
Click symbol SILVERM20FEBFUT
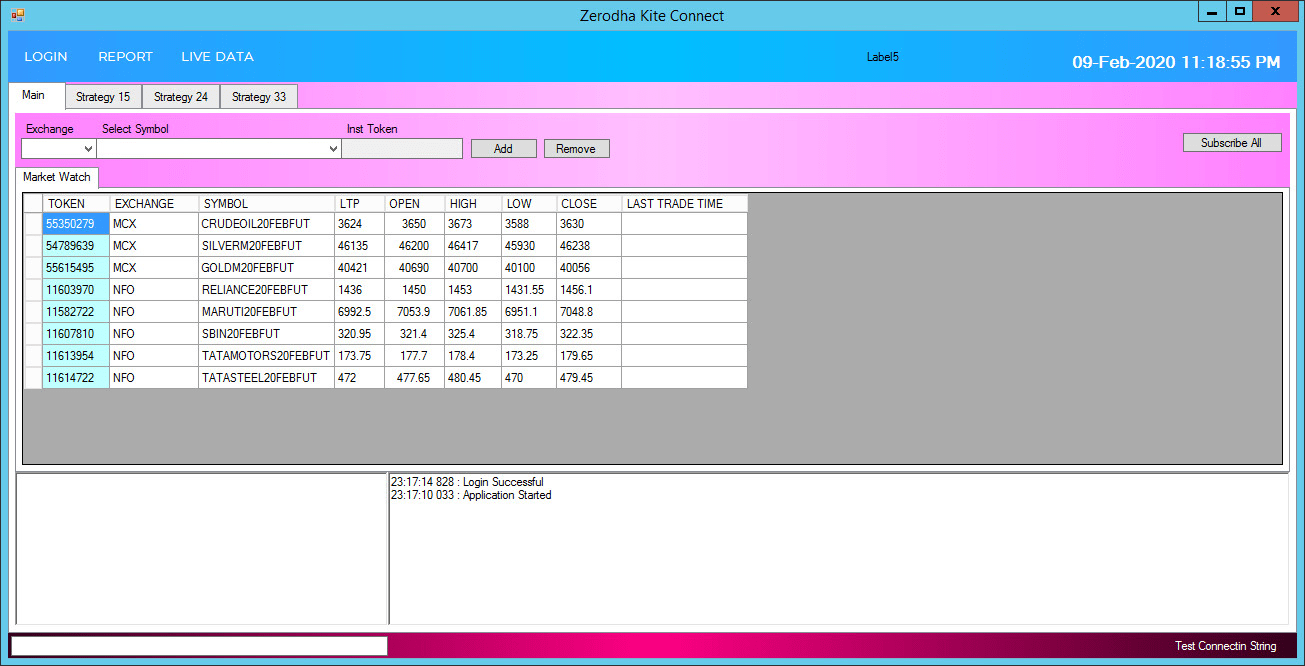point(267,246)
